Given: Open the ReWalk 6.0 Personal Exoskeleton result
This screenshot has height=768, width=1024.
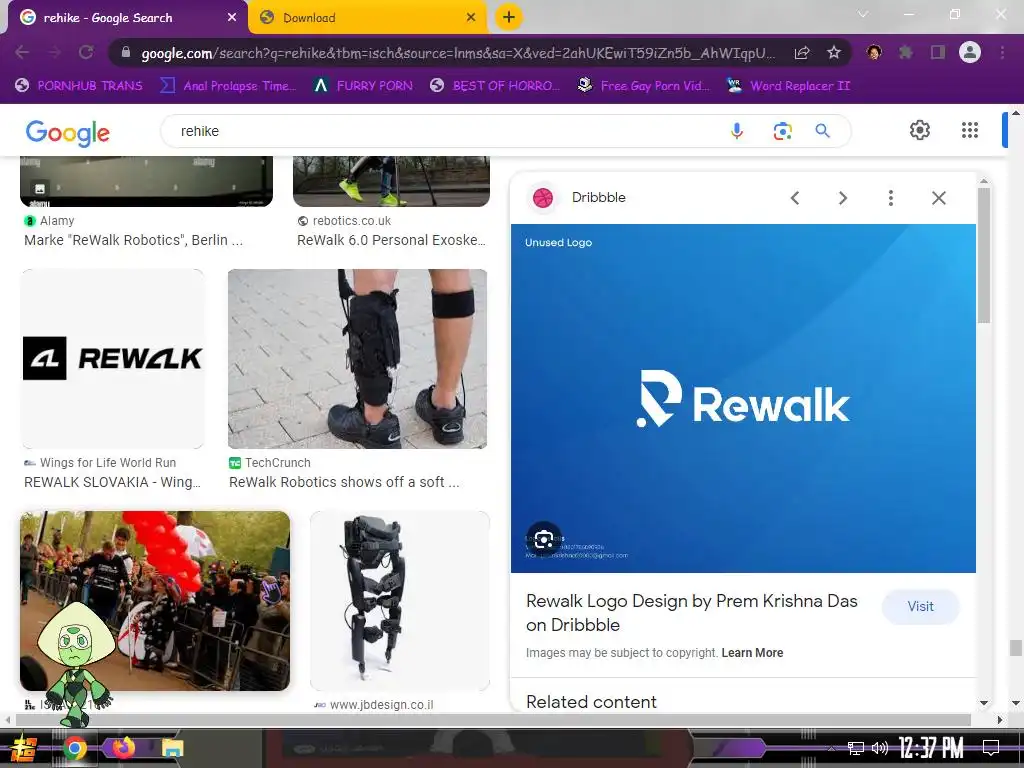Looking at the screenshot, I should (x=391, y=240).
